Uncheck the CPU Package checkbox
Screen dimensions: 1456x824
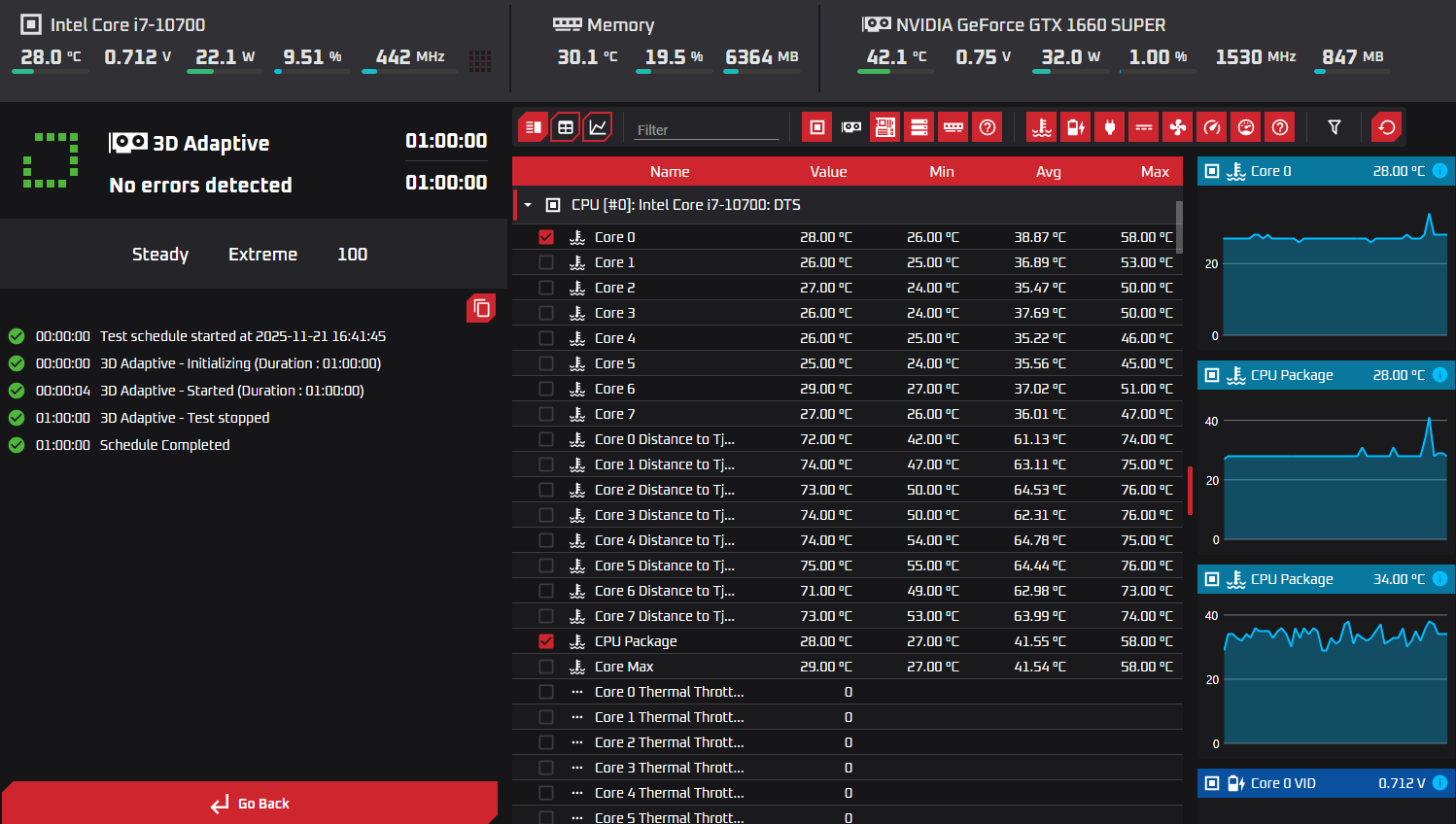(x=546, y=641)
